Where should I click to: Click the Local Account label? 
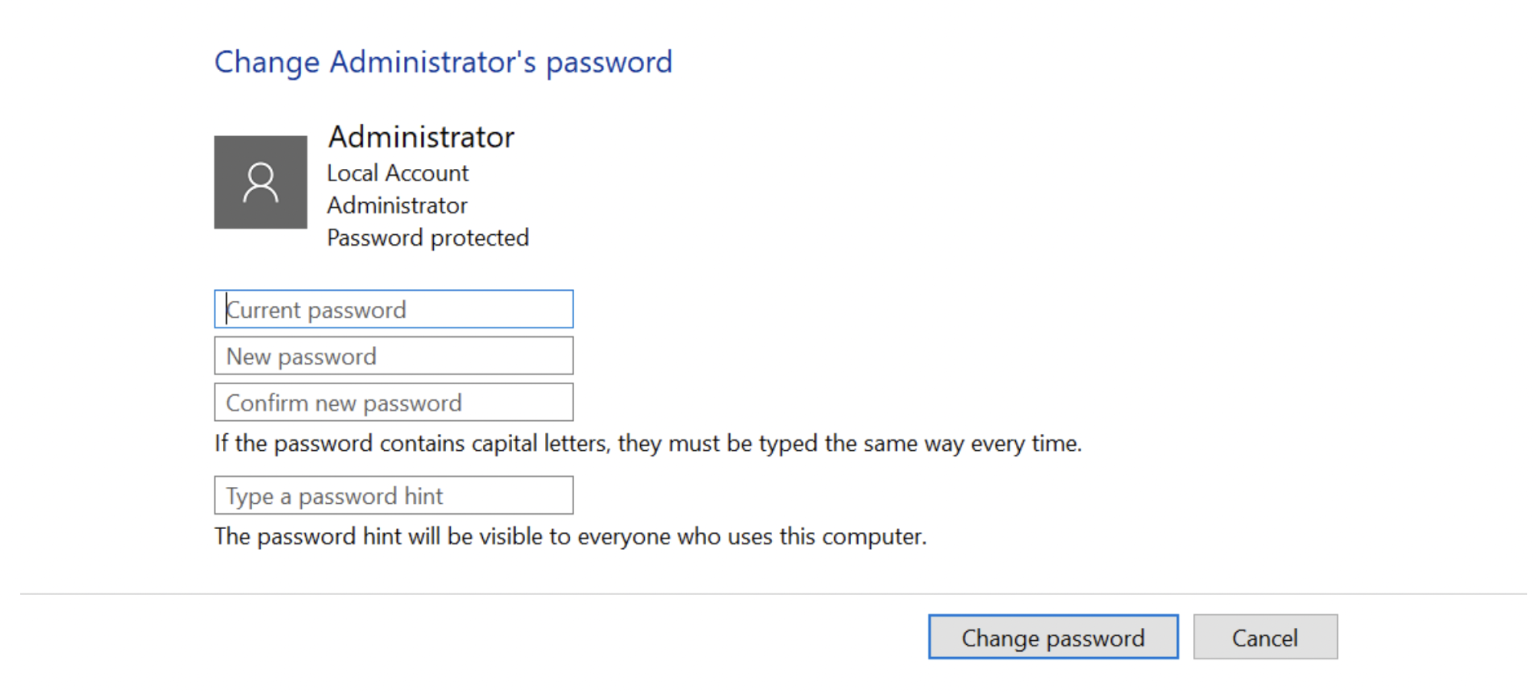[x=398, y=173]
